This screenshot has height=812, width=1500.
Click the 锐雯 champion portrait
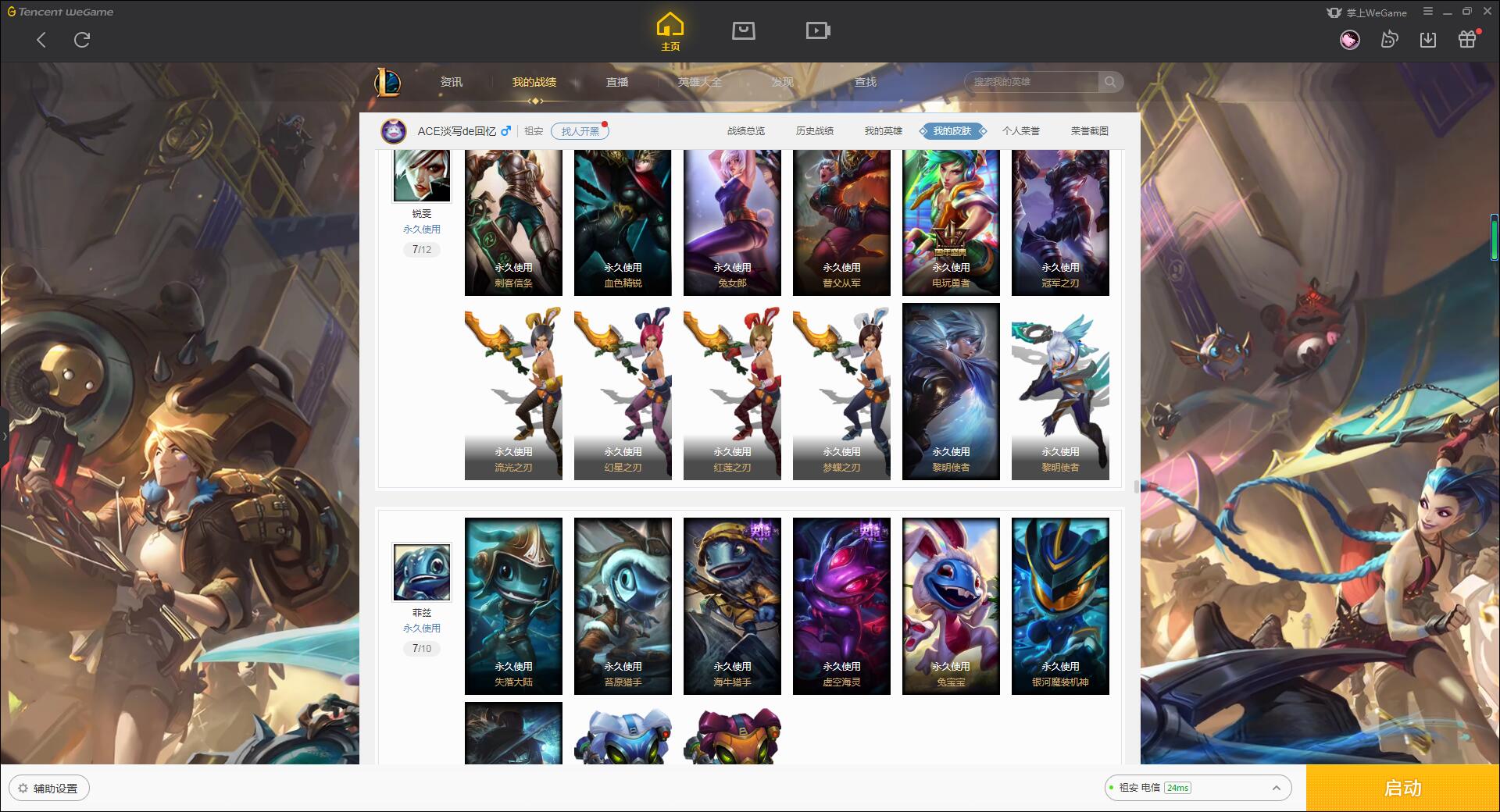[421, 175]
